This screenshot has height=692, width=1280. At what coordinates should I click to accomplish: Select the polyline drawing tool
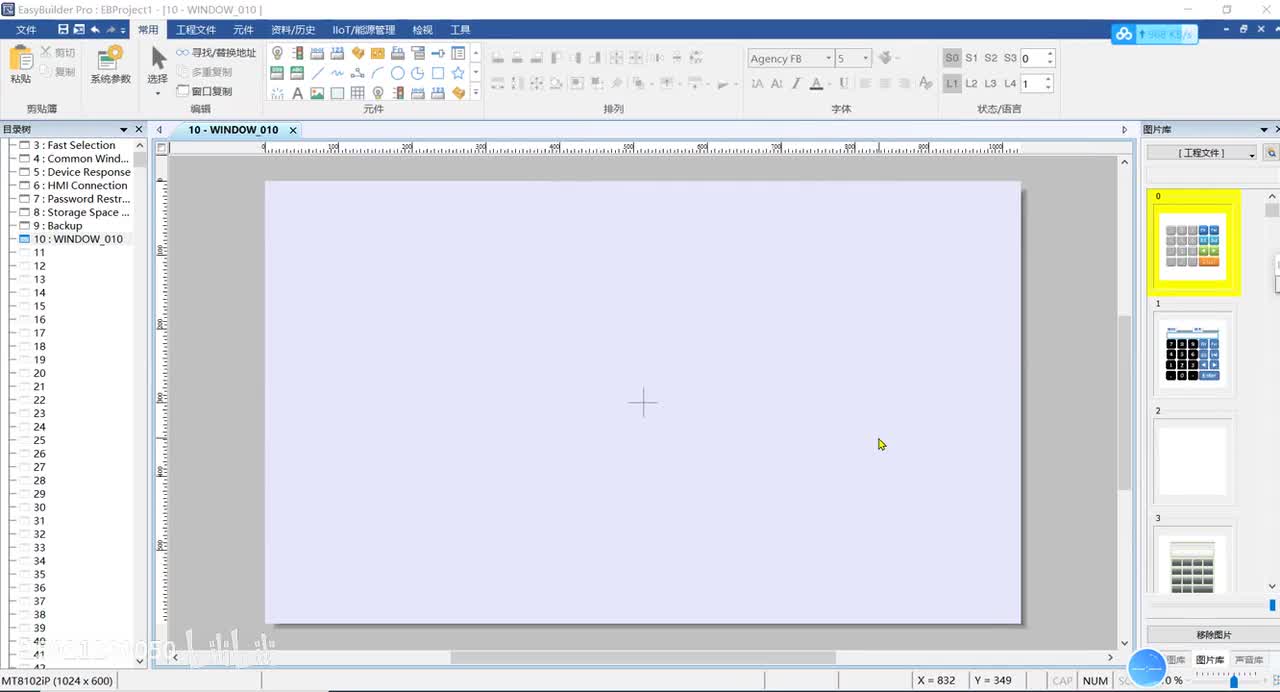[337, 73]
